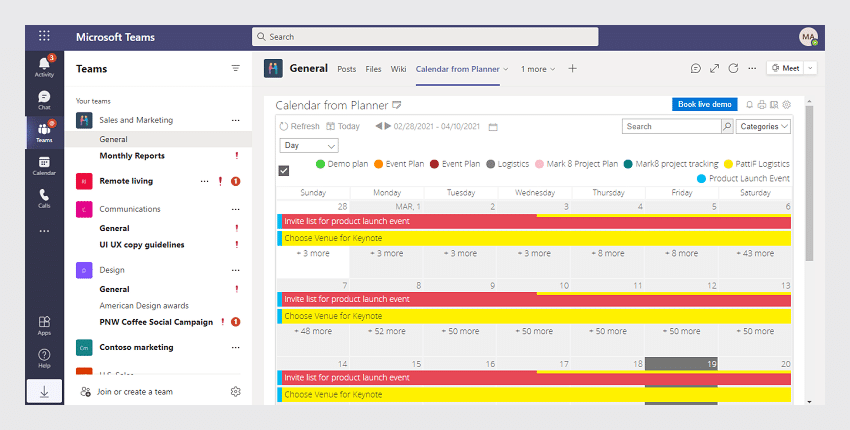The width and height of the screenshot is (850, 430).
Task: Go to previous date range arrow
Action: pyautogui.click(x=379, y=126)
